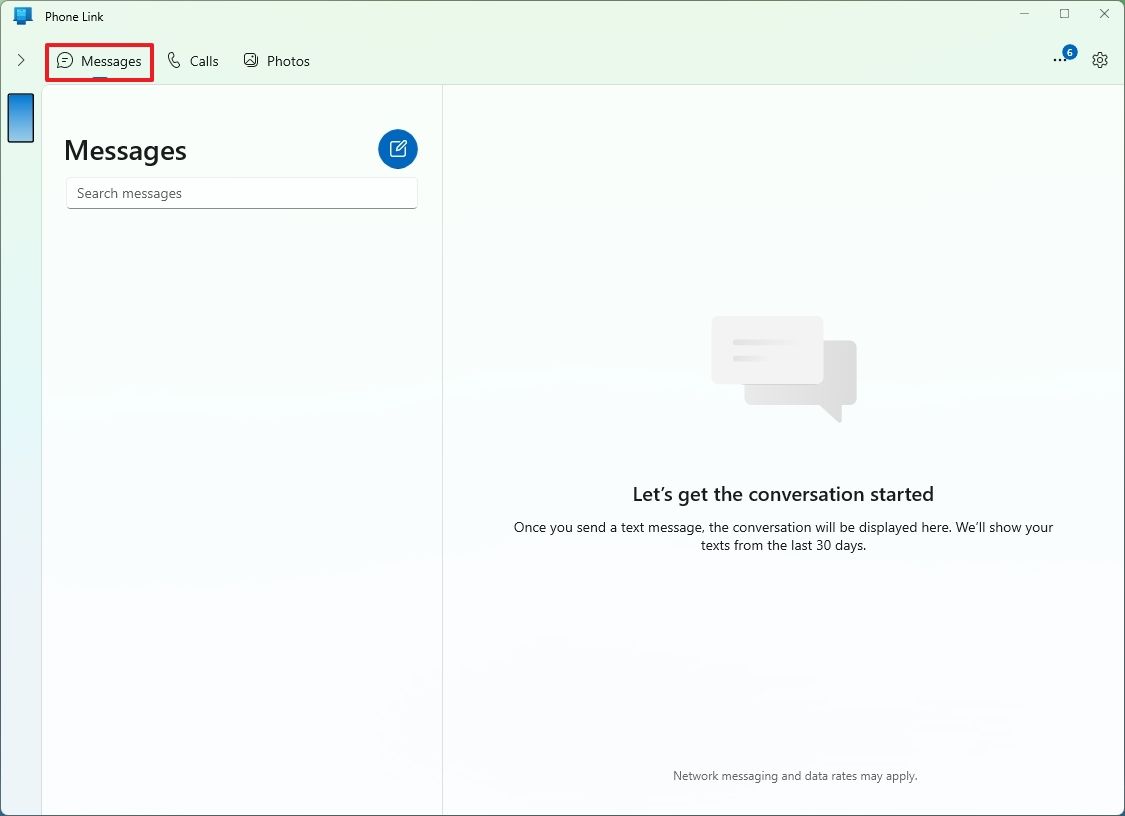Open Phone Link settings via the gear icon
The image size is (1125, 816).
[x=1100, y=59]
